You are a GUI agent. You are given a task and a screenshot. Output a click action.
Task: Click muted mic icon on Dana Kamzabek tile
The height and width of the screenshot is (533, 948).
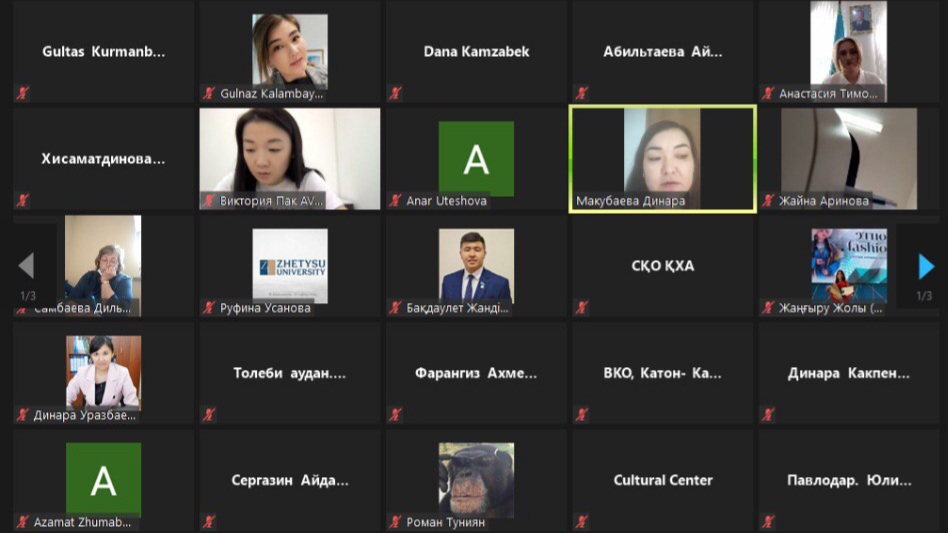click(395, 94)
